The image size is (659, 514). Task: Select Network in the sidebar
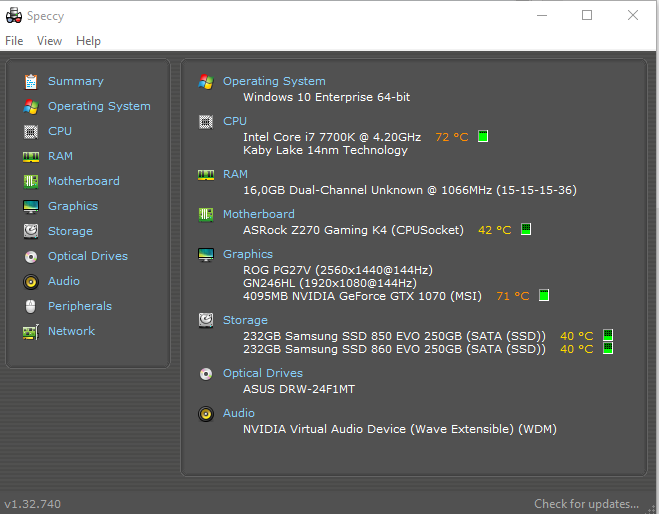pyautogui.click(x=71, y=331)
